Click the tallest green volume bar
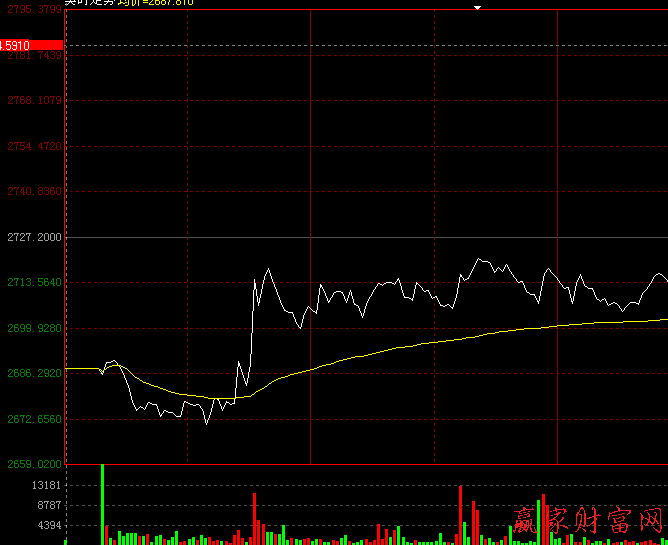 point(102,504)
